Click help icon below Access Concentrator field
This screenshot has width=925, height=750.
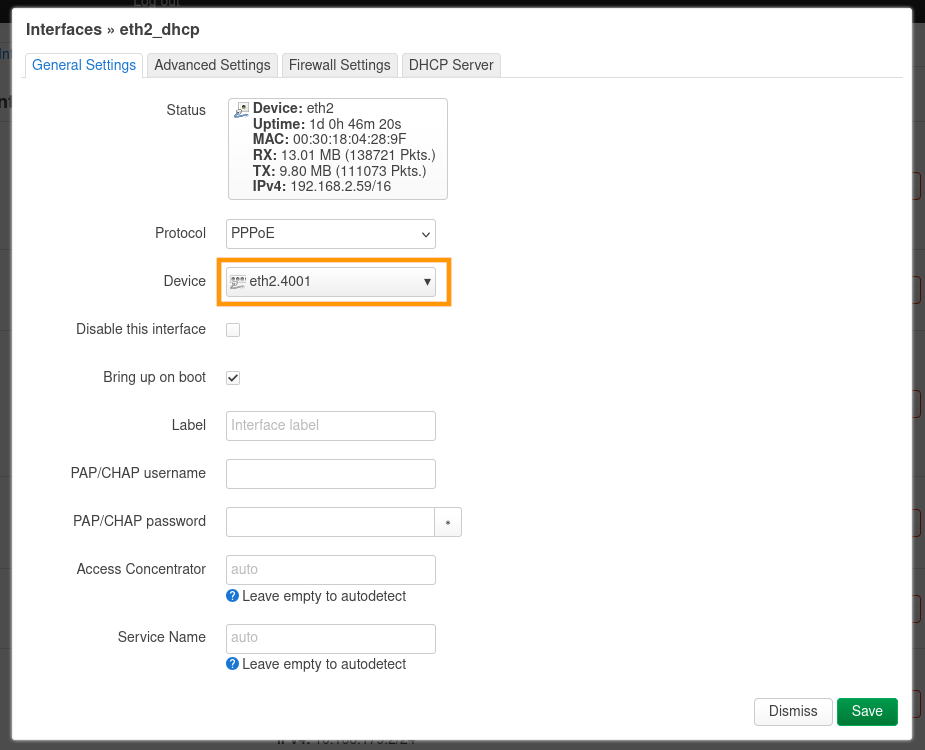(x=232, y=596)
